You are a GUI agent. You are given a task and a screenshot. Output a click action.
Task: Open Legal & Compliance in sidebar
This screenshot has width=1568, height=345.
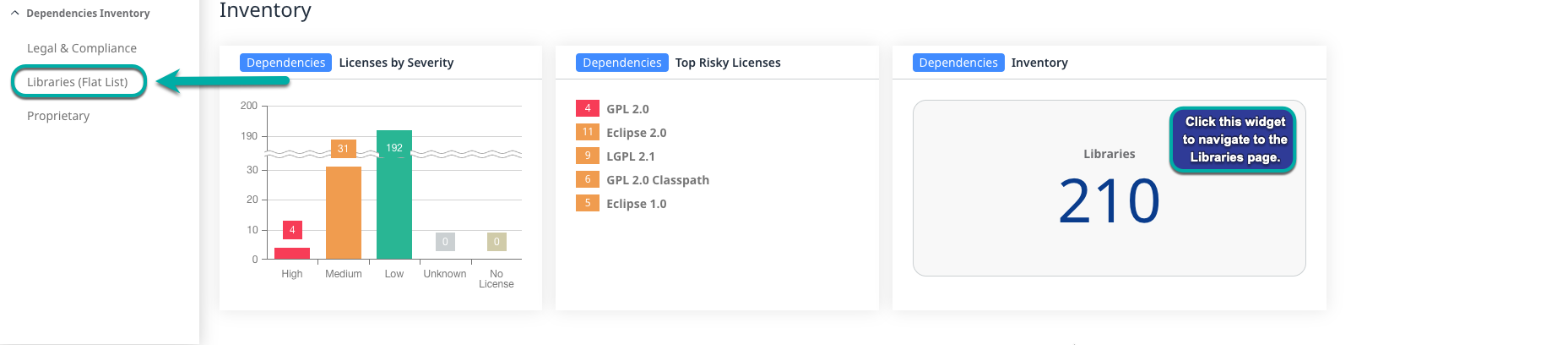coord(81,48)
